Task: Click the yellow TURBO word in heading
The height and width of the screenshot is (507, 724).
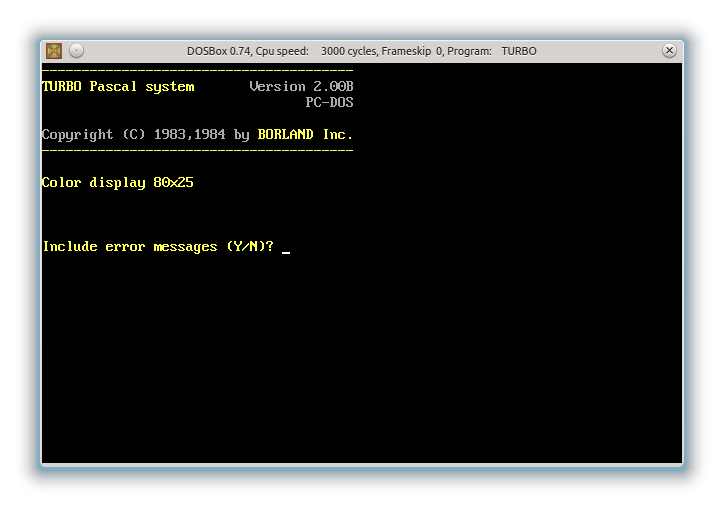Action: click(x=61, y=86)
